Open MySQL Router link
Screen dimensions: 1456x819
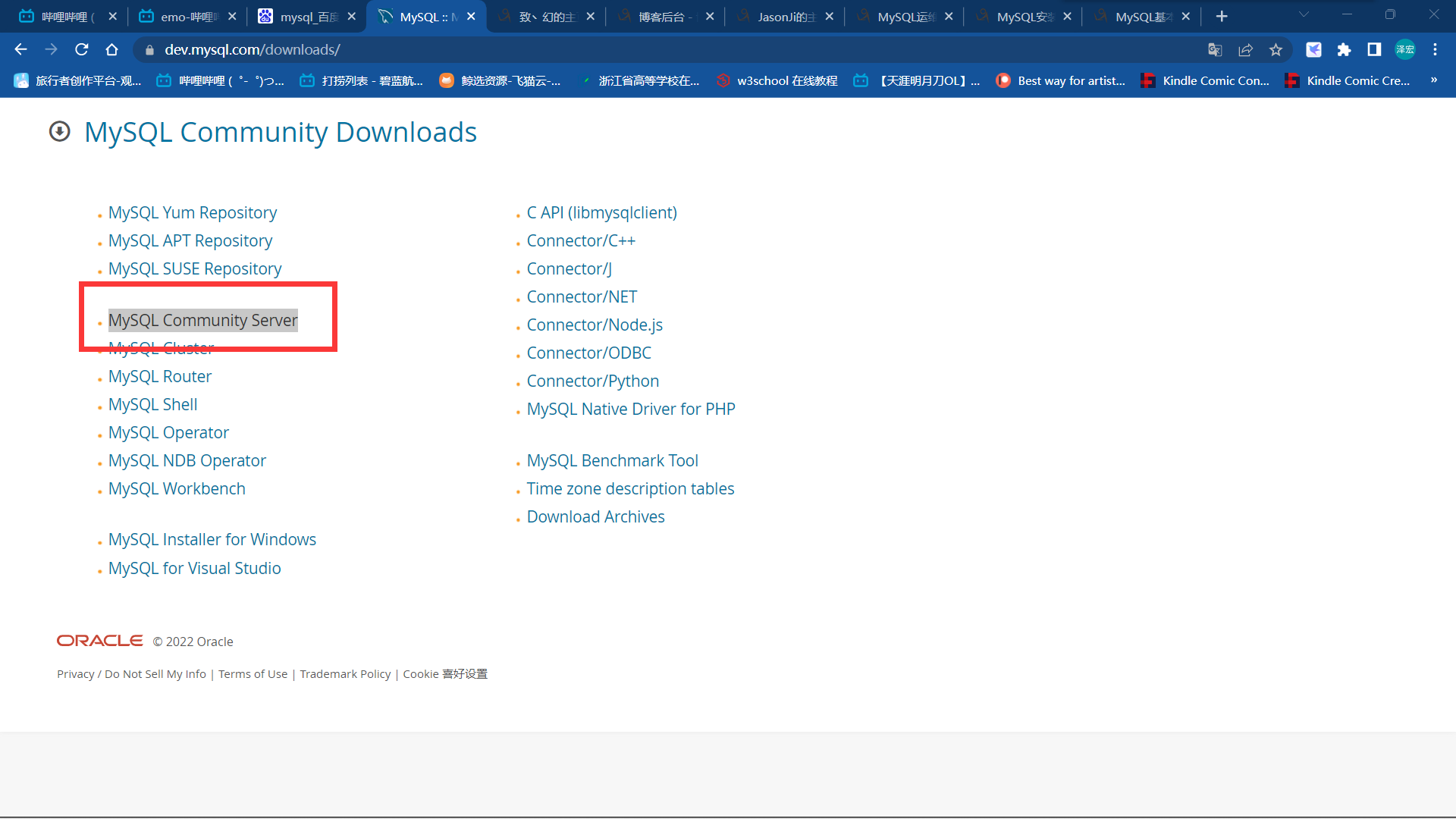(x=160, y=376)
